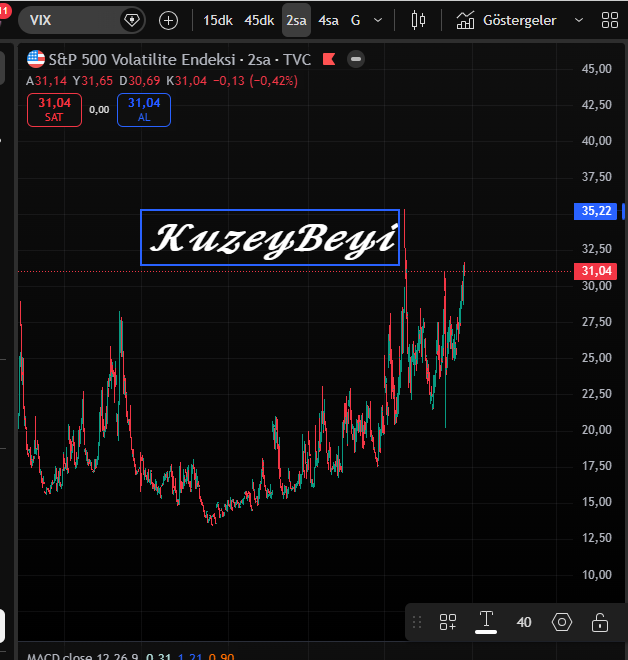
Task: Click the 35,22 blue price label
Action: pyautogui.click(x=595, y=211)
